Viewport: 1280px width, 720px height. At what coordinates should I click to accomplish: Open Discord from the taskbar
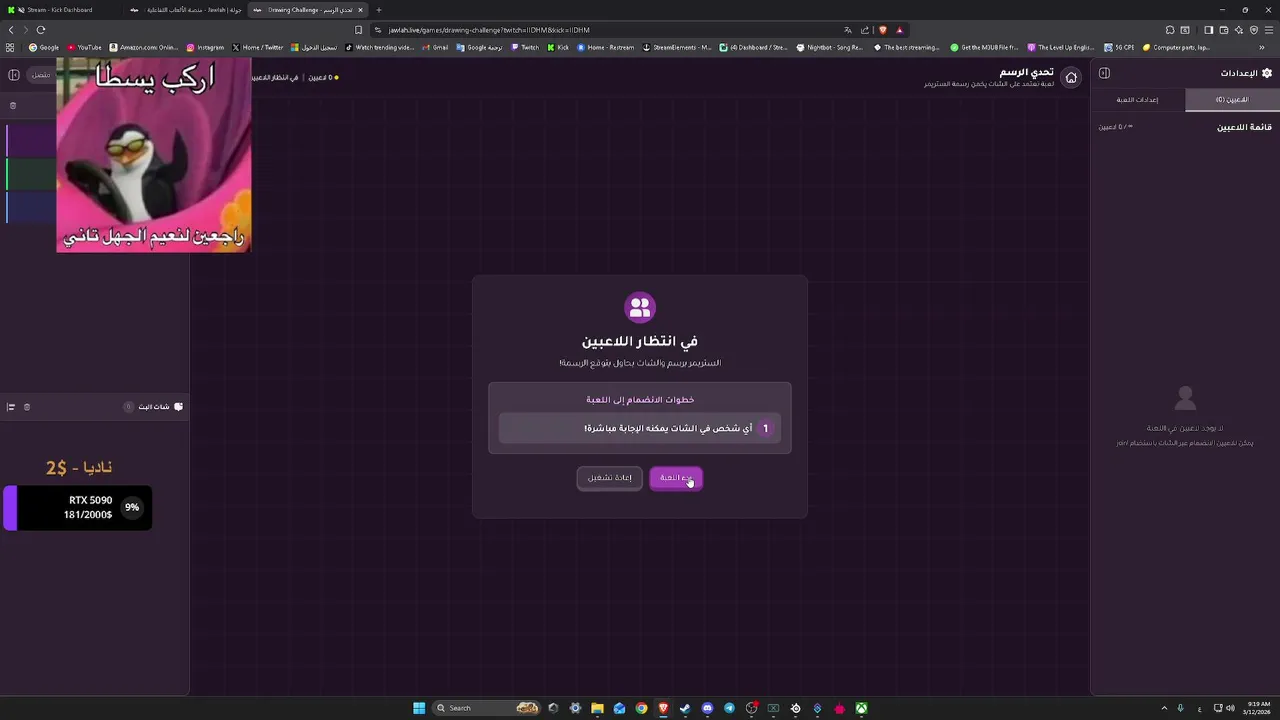707,708
